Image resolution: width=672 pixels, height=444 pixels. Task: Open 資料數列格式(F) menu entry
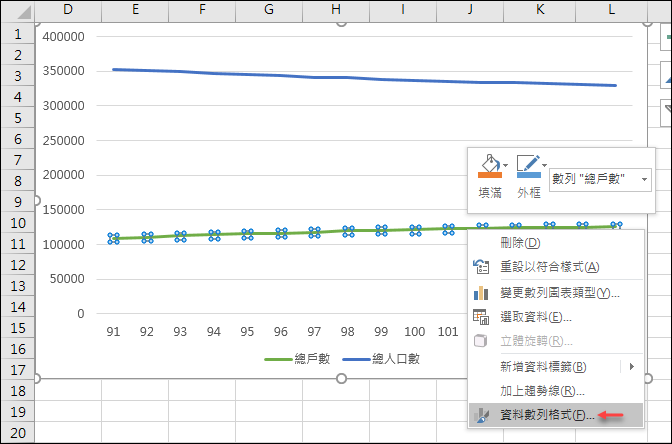coord(556,415)
